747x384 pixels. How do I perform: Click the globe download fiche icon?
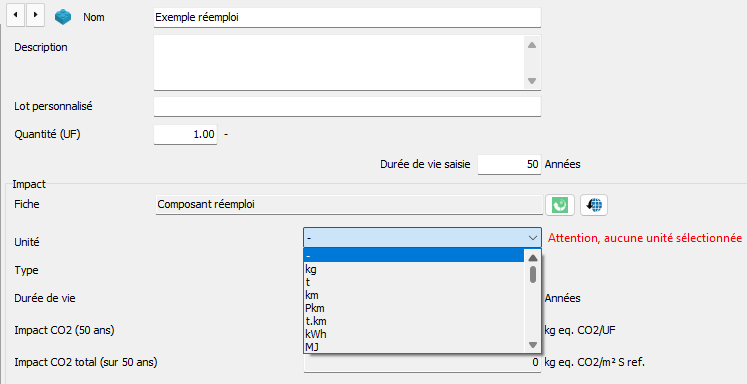594,205
